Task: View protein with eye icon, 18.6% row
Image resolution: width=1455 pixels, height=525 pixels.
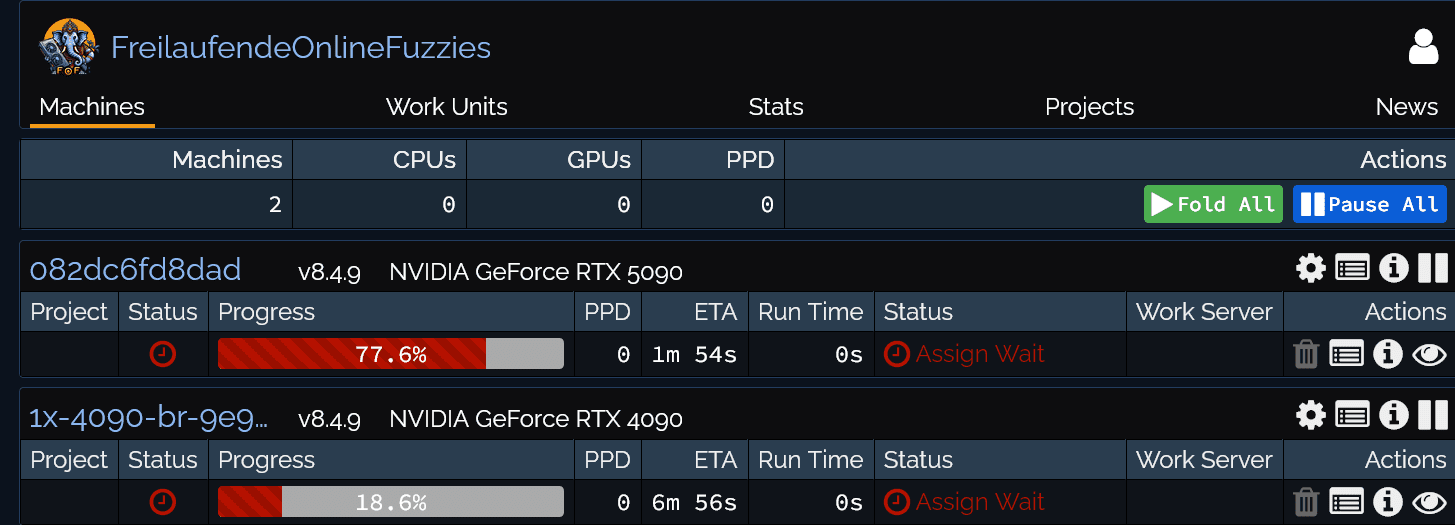Action: click(1429, 502)
